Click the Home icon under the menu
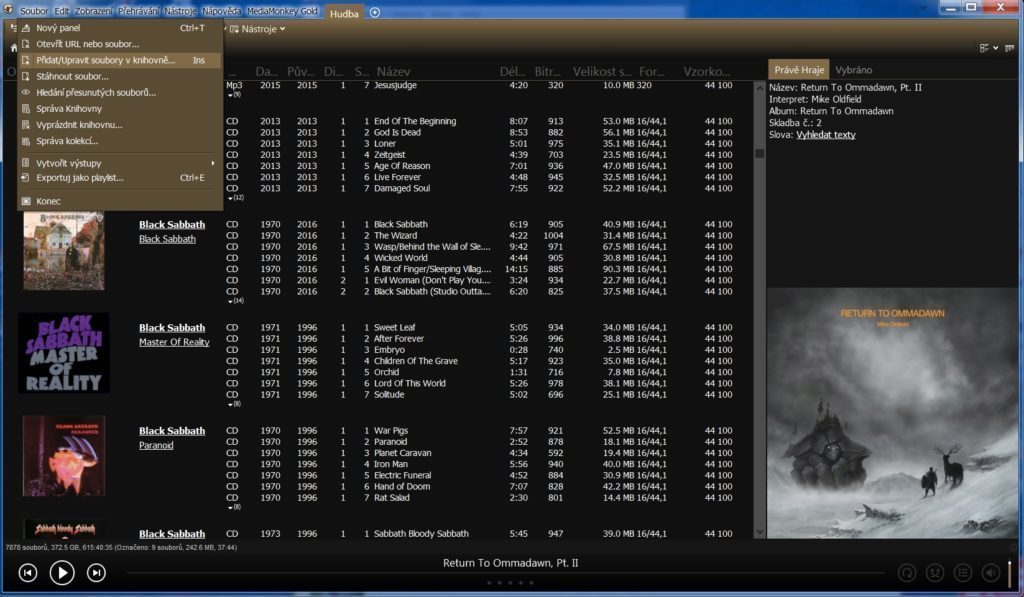This screenshot has height=597, width=1024. (13, 48)
